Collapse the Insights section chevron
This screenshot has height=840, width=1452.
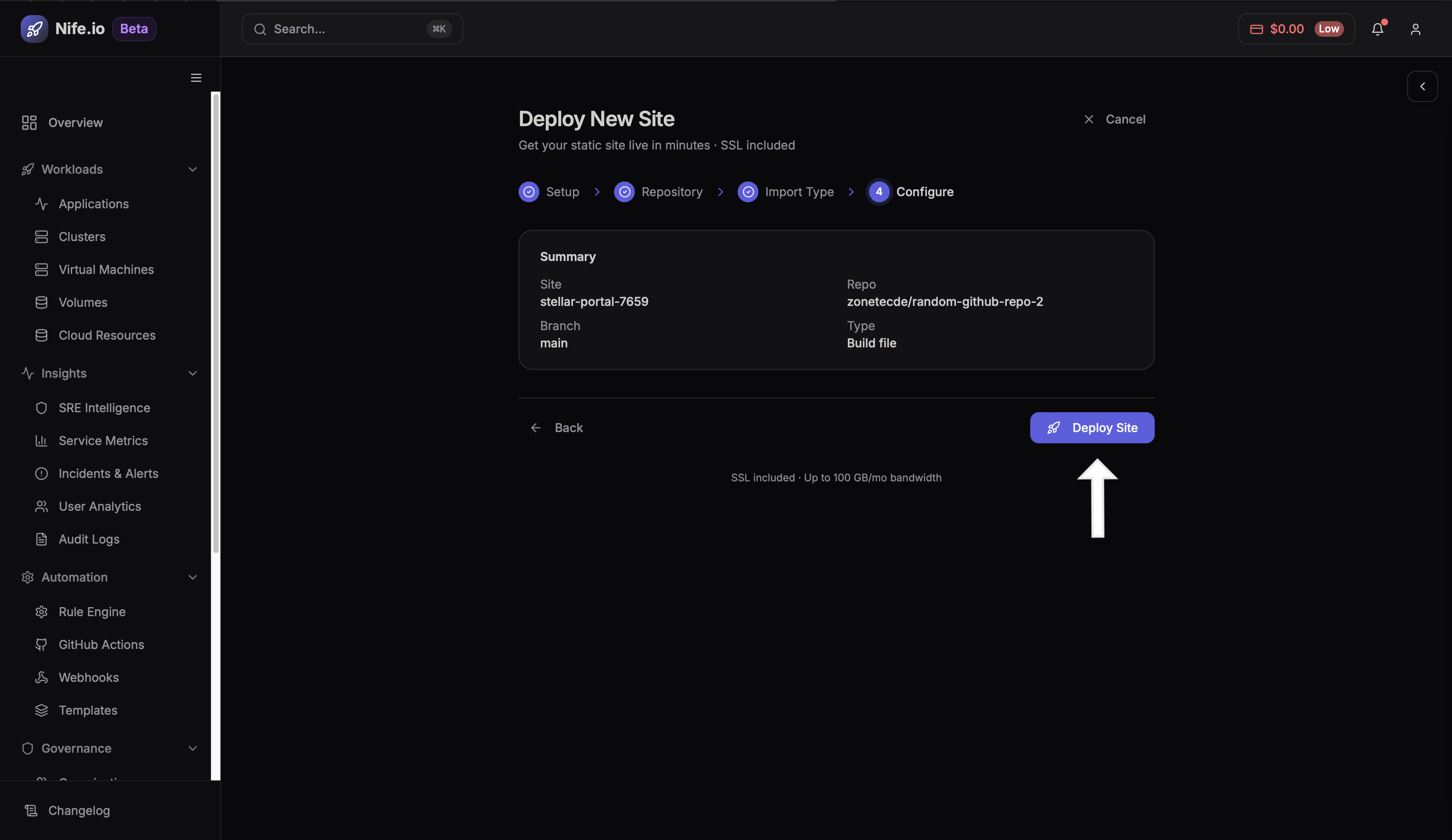tap(192, 373)
